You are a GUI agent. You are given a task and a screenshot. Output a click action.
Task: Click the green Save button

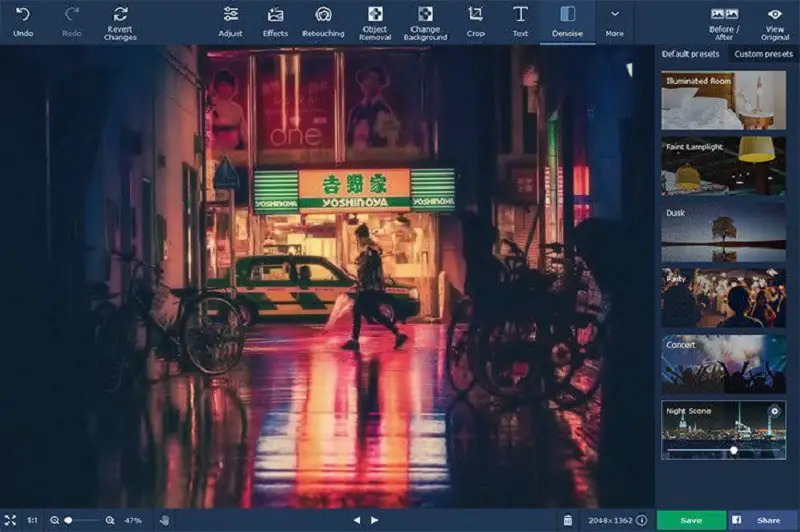[691, 520]
